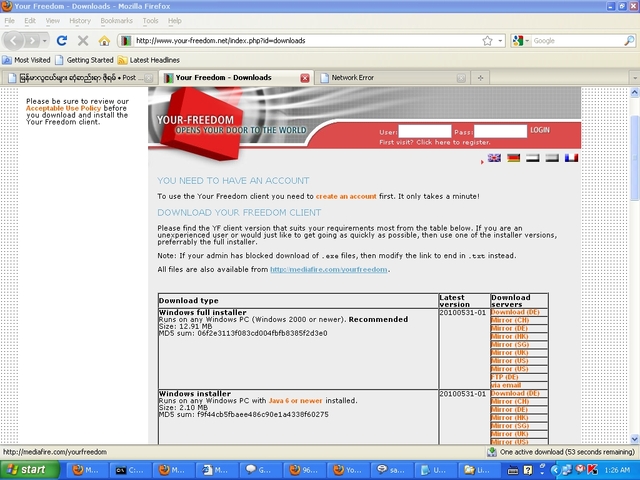640x480 pixels.
Task: Open the View menu
Action: pyautogui.click(x=53, y=20)
